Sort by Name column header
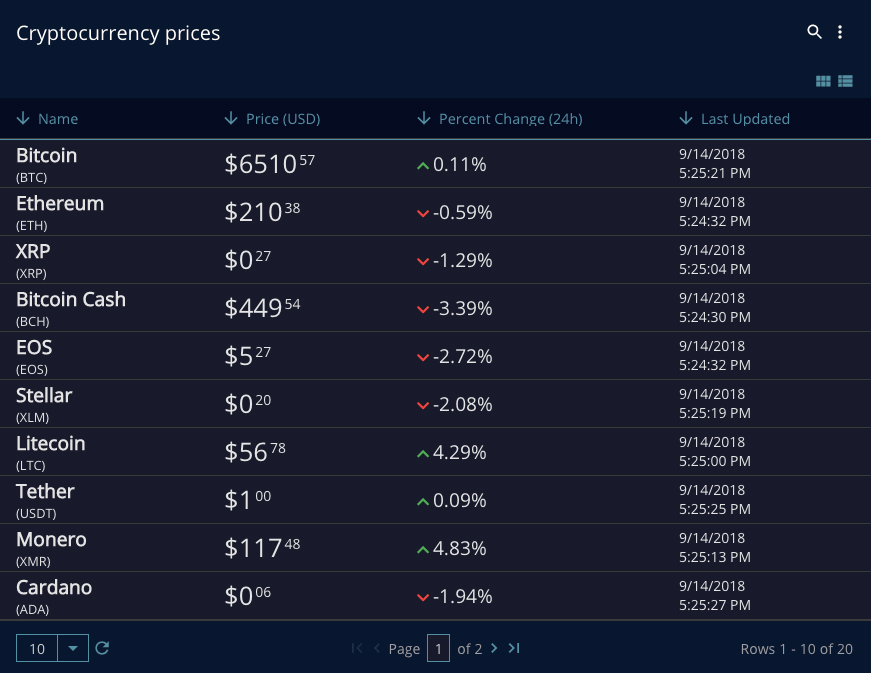871x673 pixels. [x=57, y=119]
